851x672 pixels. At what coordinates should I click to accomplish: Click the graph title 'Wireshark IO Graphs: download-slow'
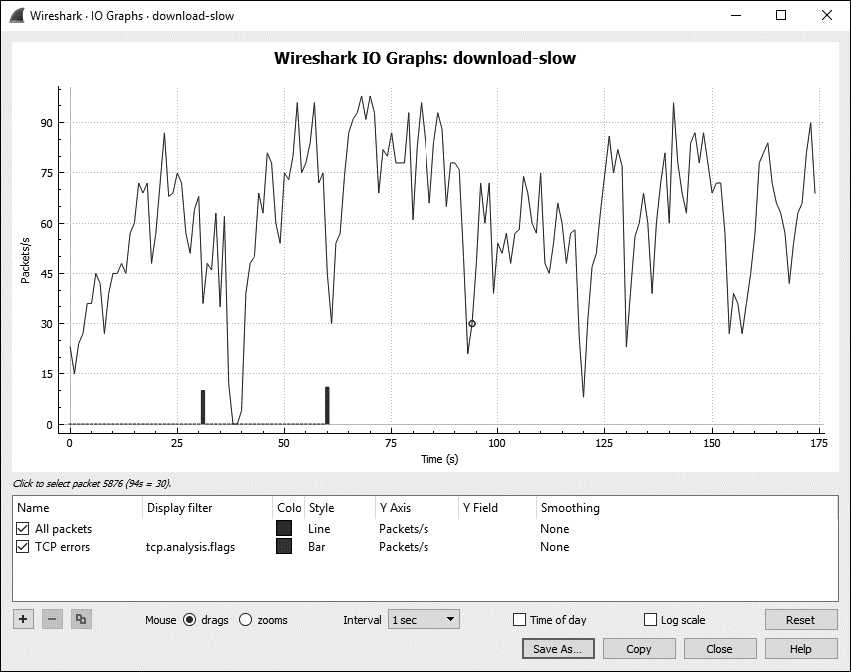(425, 58)
